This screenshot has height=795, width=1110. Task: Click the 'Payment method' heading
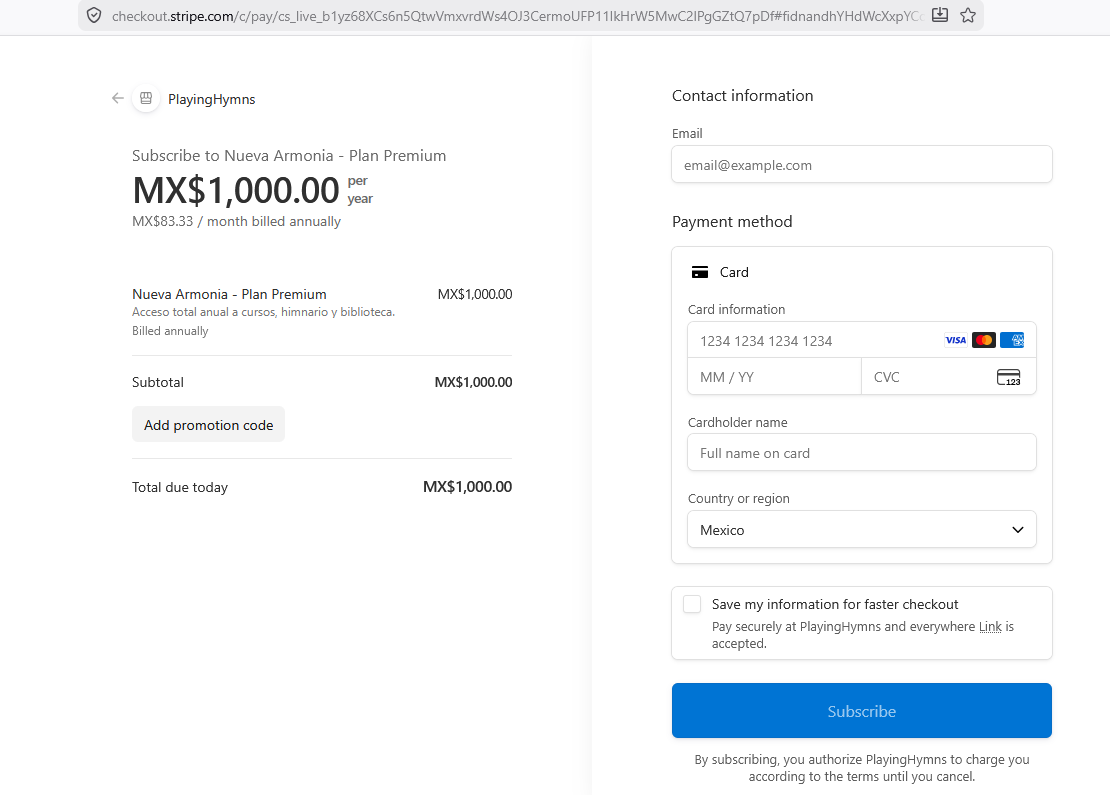(x=732, y=222)
